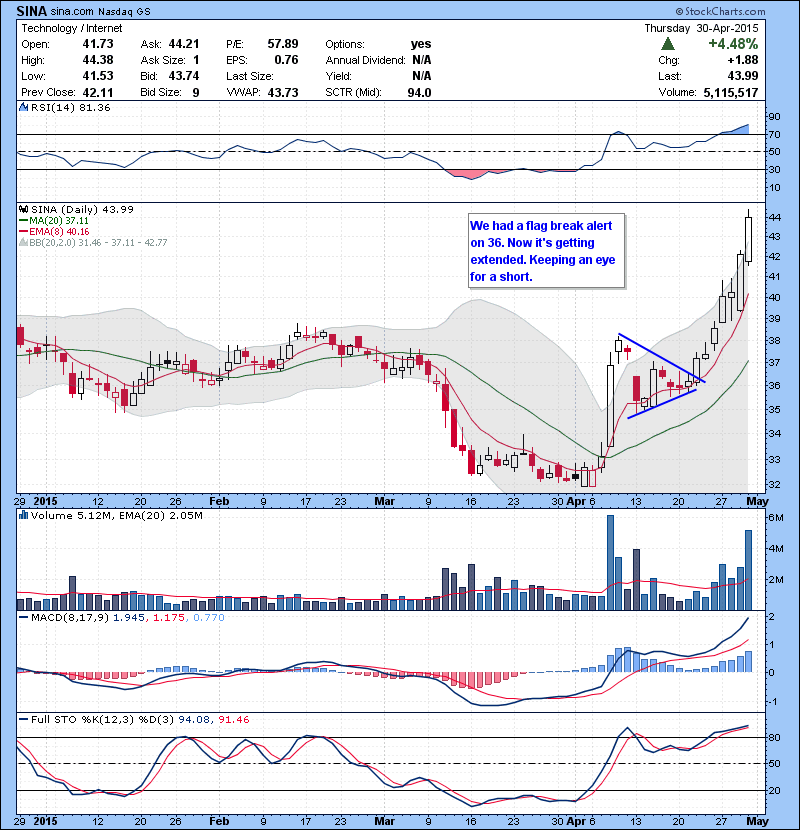This screenshot has width=800, height=830.
Task: Click the Volume panel bar-chart icon
Action: click(23, 515)
